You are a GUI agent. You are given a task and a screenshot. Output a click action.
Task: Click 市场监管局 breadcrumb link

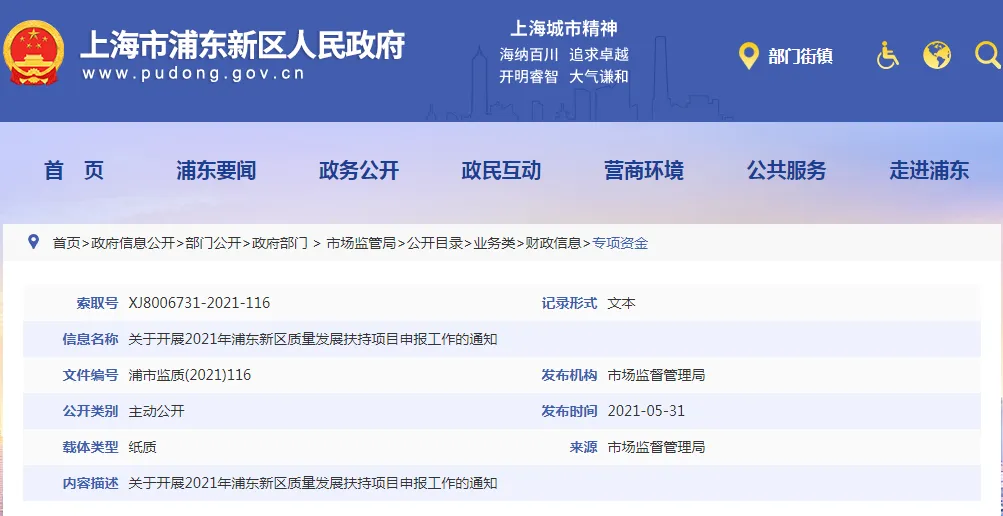361,243
